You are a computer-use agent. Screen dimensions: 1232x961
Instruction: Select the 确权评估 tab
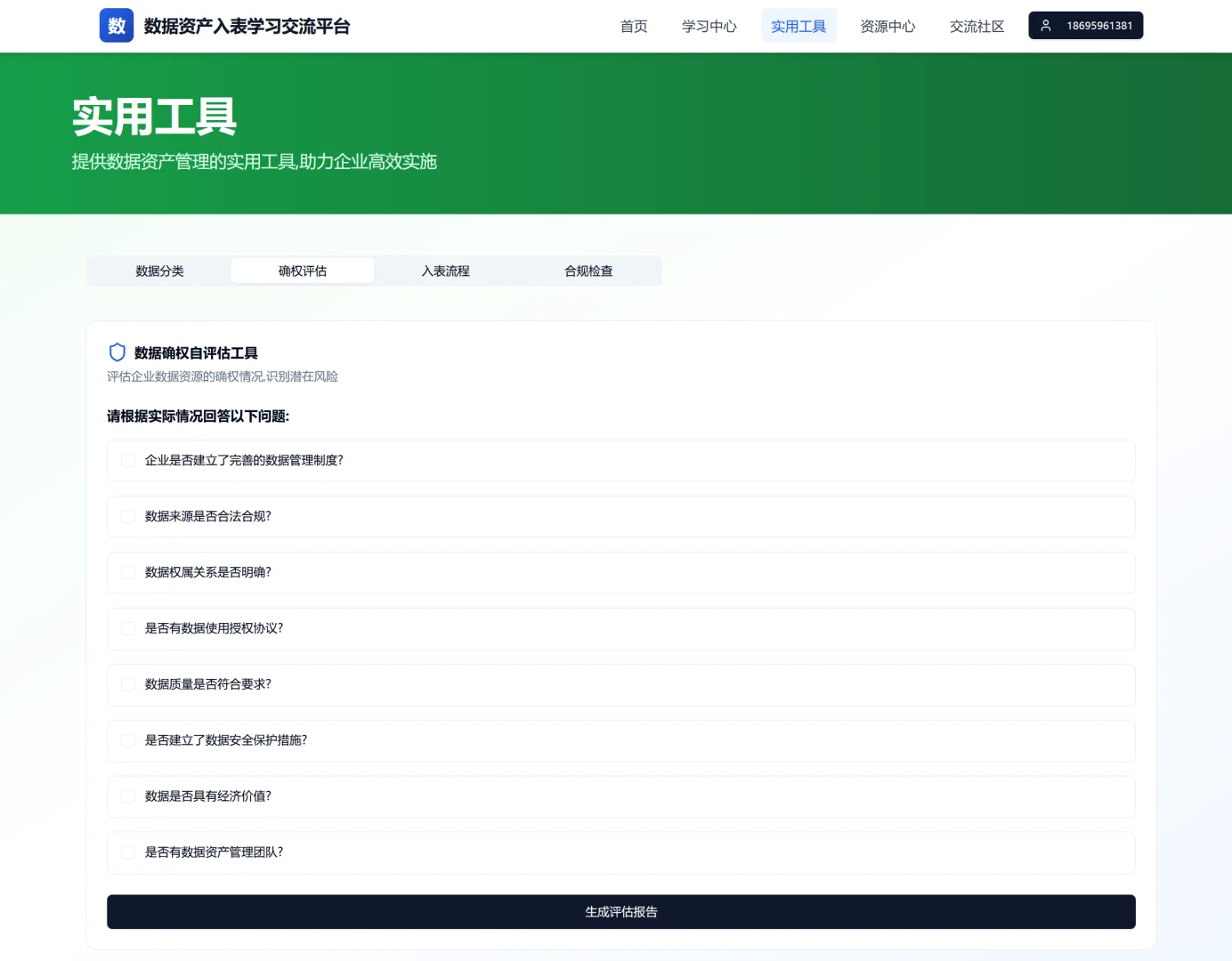click(303, 271)
